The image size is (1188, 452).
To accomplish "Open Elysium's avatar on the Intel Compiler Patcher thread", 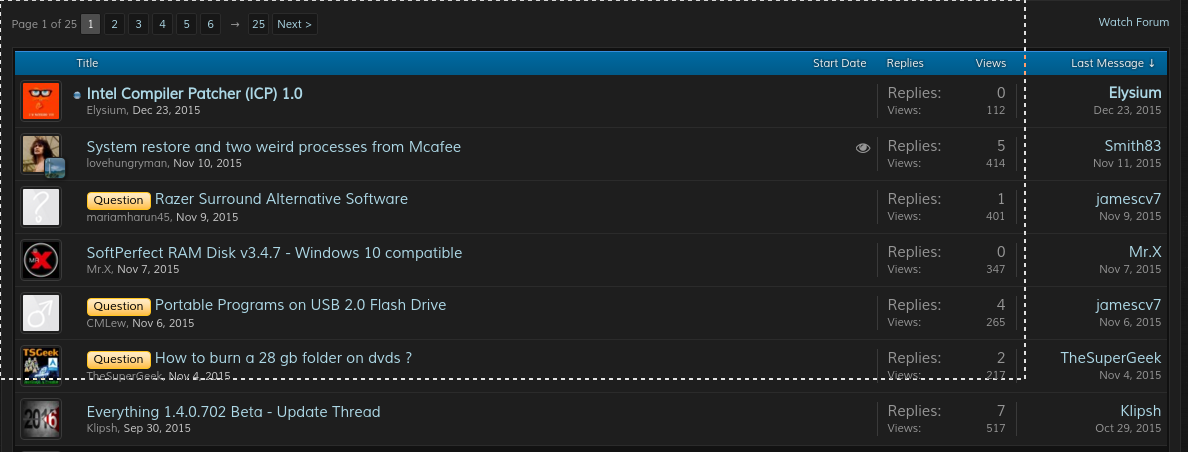I will [41, 101].
